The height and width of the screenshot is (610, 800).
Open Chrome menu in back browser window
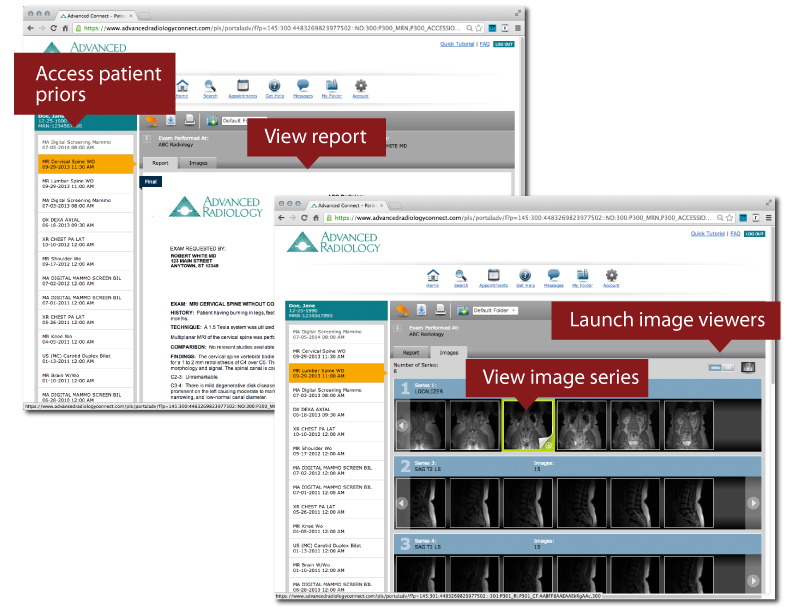(x=517, y=28)
